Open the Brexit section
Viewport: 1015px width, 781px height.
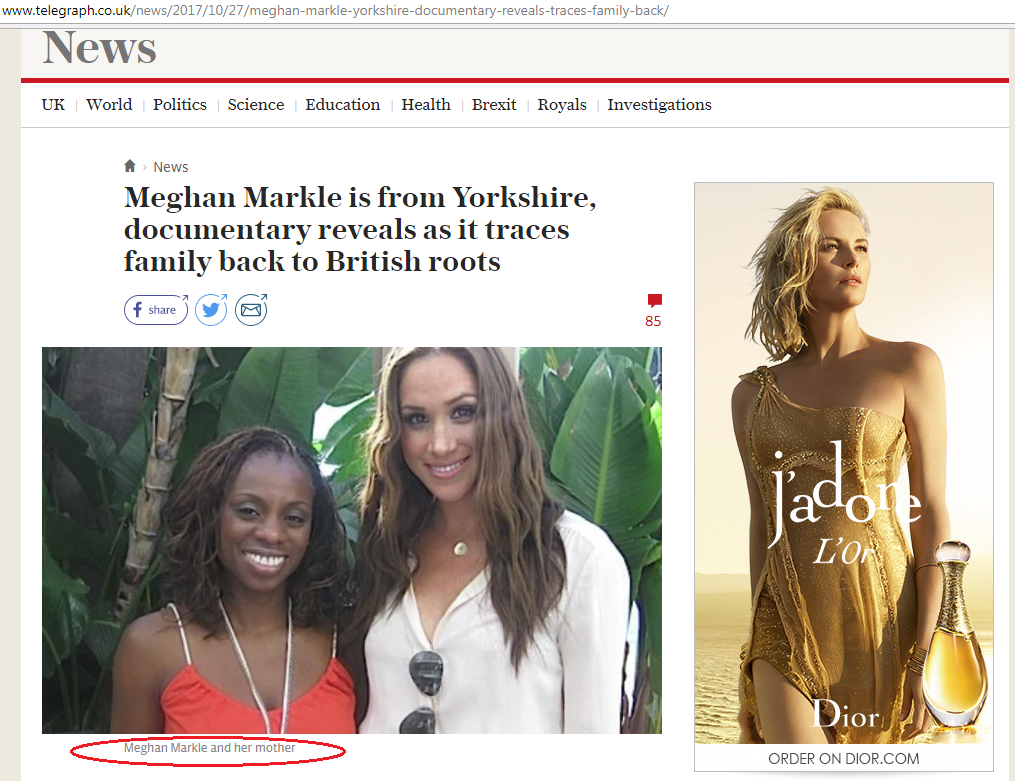pos(494,105)
